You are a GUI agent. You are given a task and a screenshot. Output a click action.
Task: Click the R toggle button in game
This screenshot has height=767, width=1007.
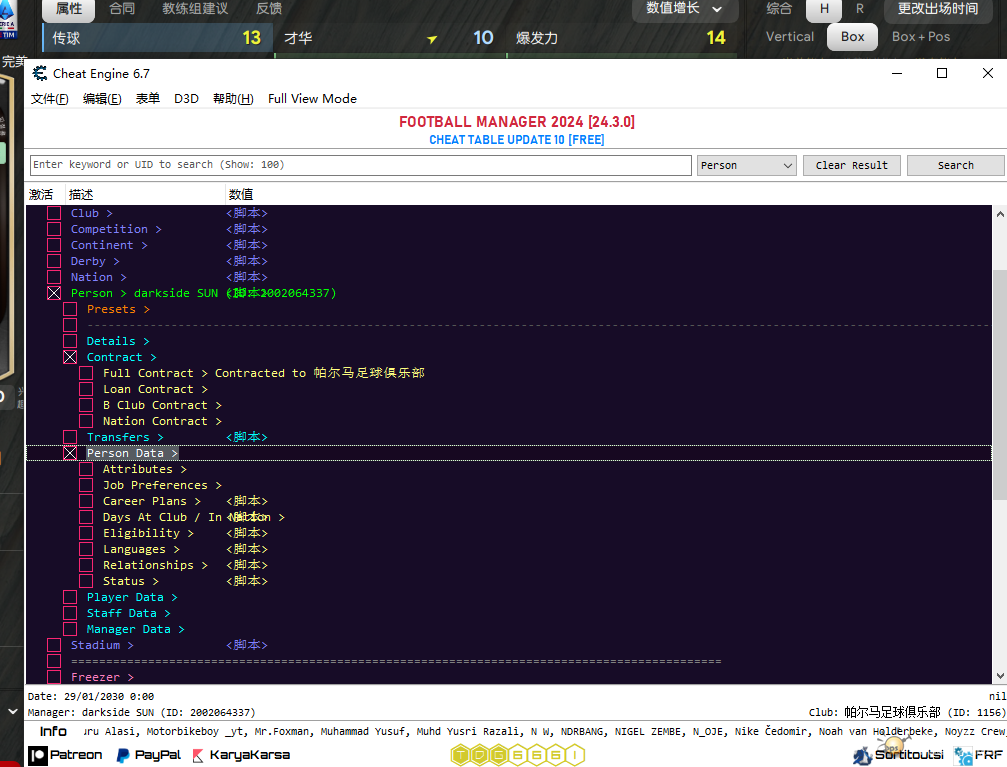pos(860,9)
